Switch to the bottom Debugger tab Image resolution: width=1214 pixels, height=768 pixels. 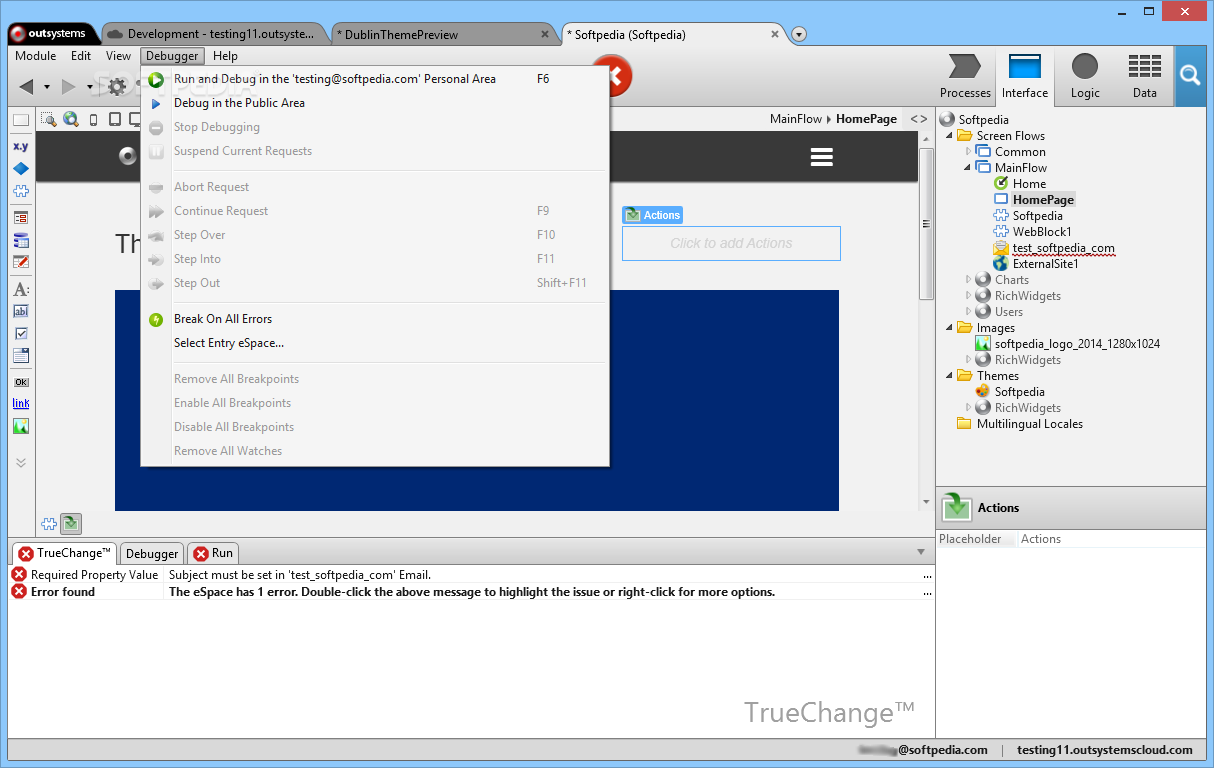pyautogui.click(x=152, y=553)
